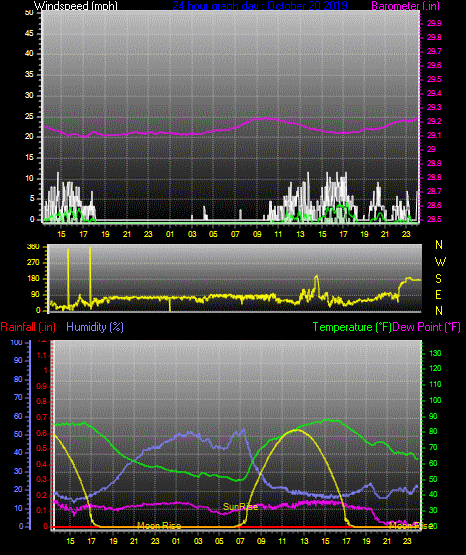Click the "1.1" rainfall axis value in red
Viewport: 466px width, 555px height.
point(42,355)
